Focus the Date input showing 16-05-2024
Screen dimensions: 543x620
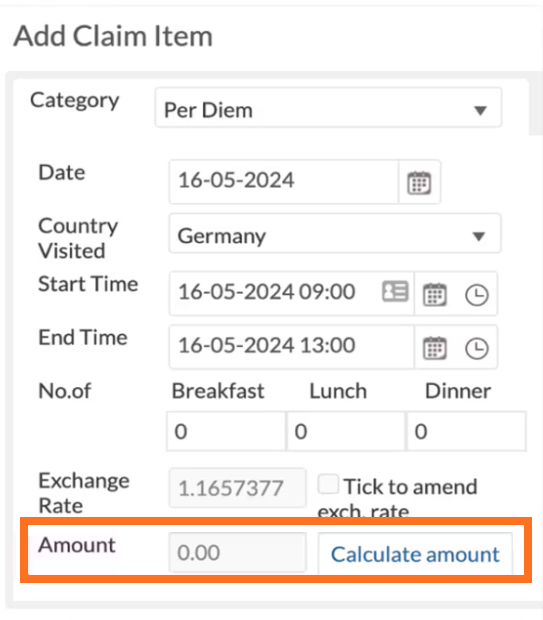[284, 182]
